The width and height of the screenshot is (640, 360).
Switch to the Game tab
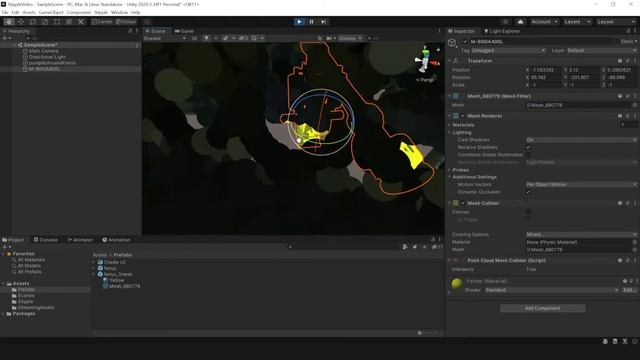184,31
